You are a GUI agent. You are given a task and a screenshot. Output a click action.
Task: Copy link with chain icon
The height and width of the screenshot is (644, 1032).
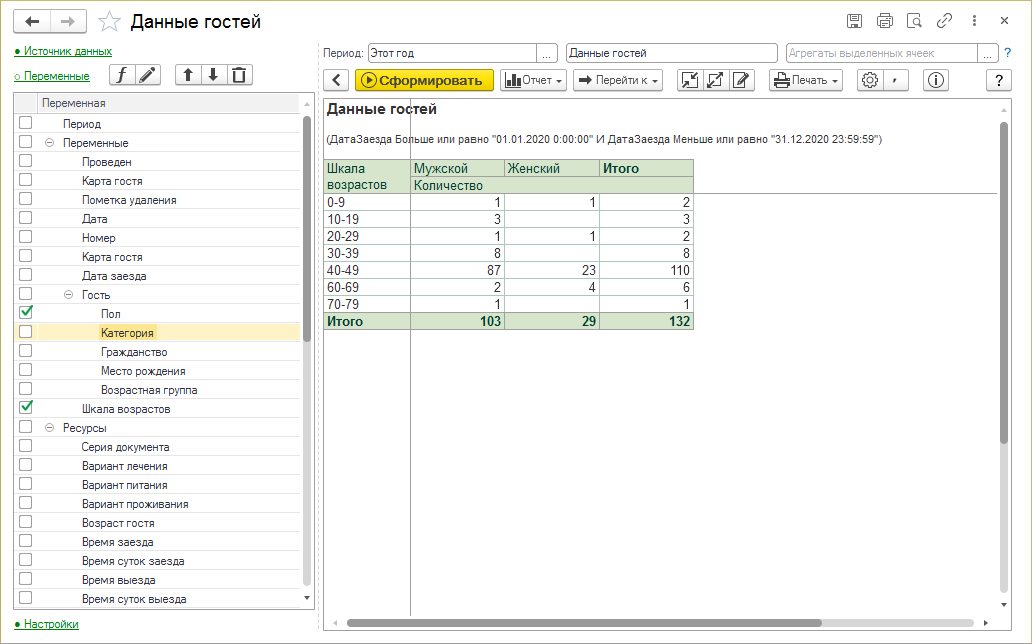pyautogui.click(x=944, y=21)
